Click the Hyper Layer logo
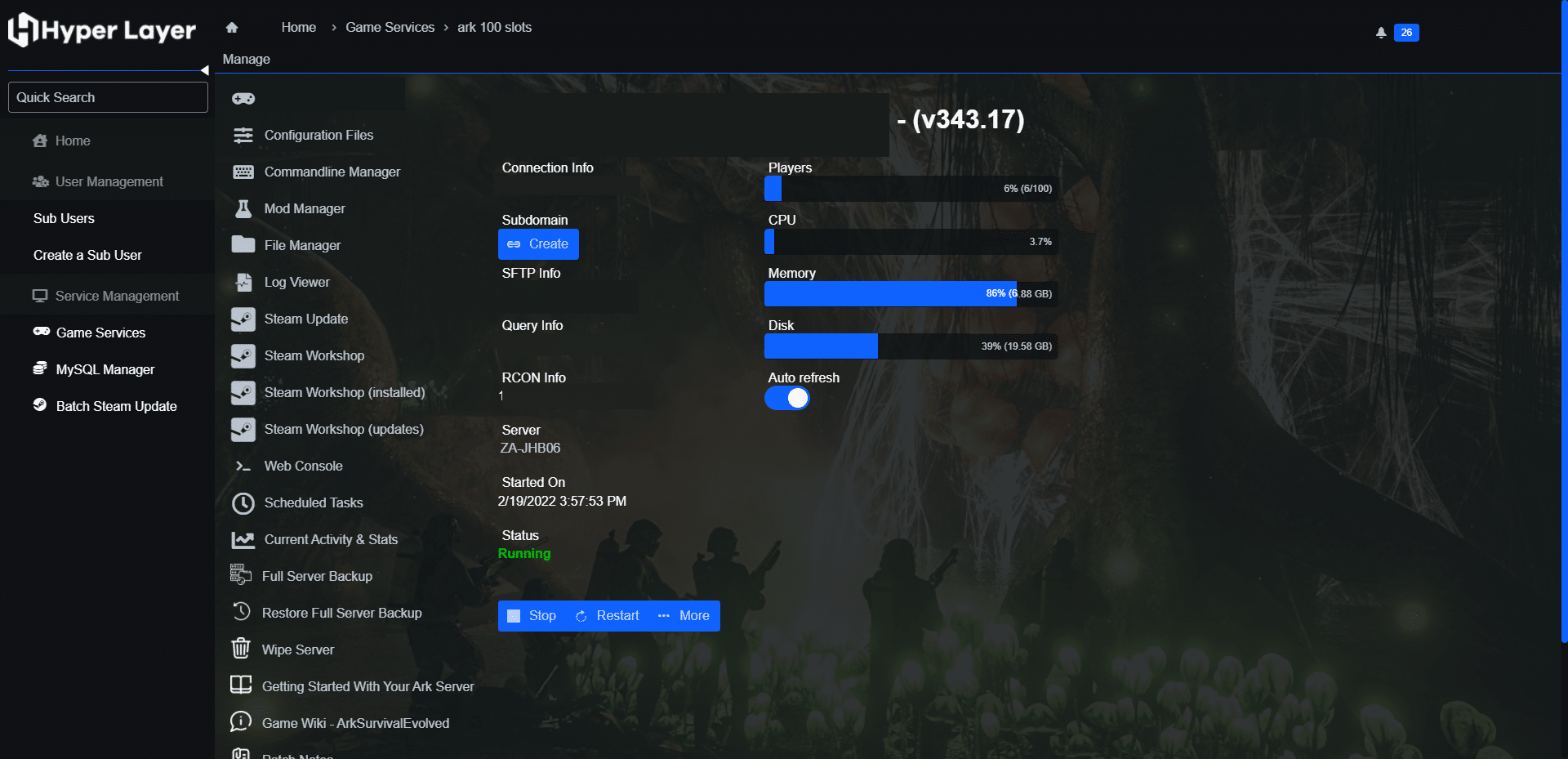 (102, 30)
